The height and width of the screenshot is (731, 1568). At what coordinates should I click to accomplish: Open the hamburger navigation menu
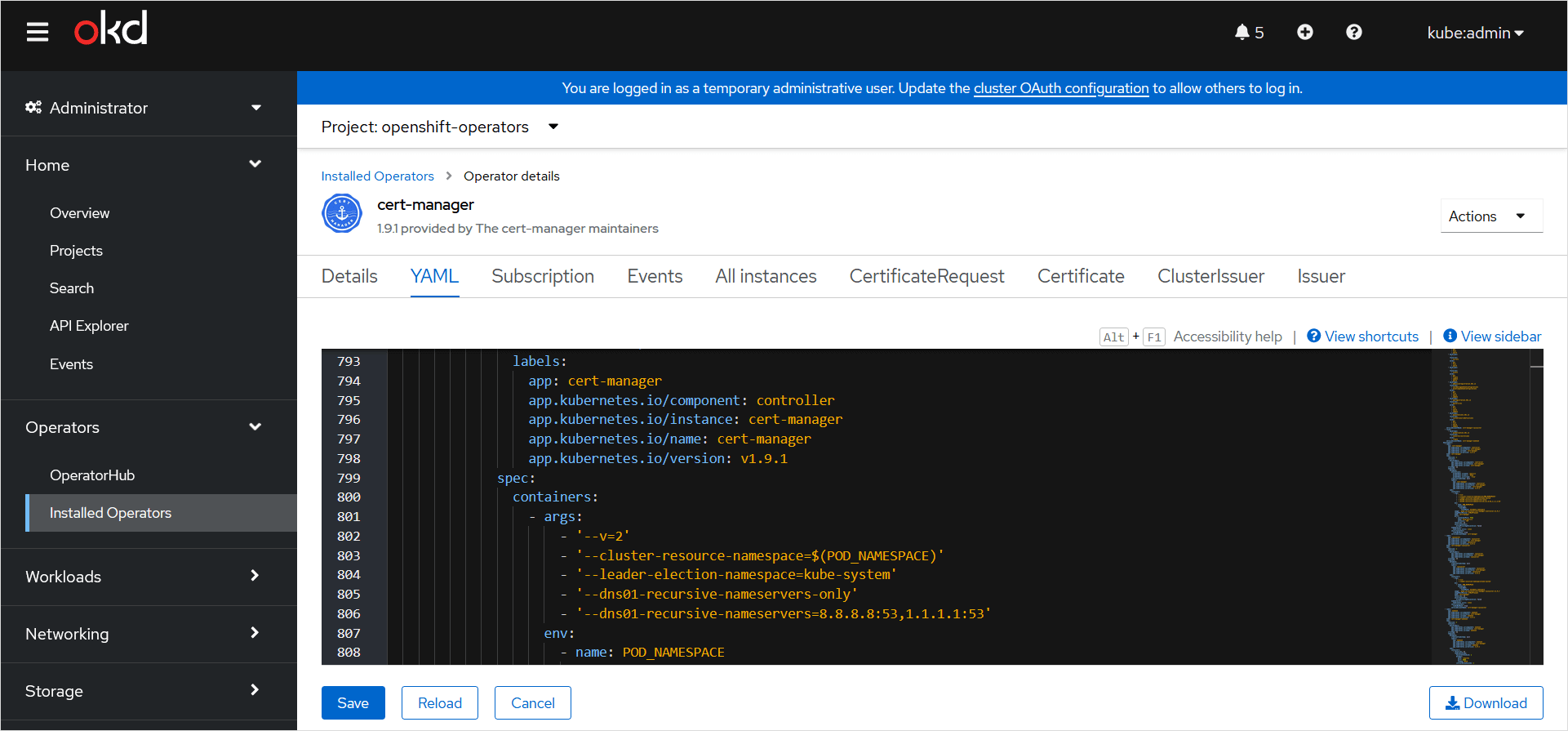click(38, 32)
